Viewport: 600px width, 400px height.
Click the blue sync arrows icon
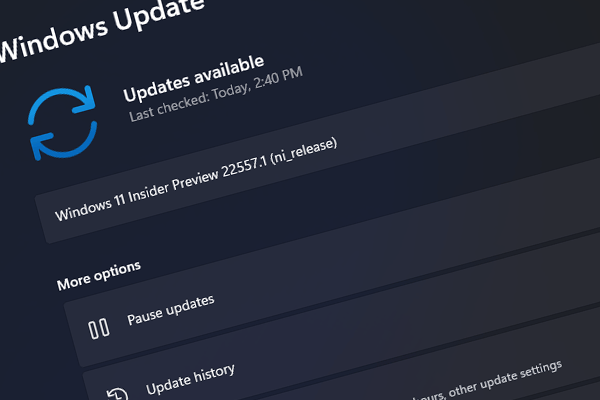click(62, 122)
